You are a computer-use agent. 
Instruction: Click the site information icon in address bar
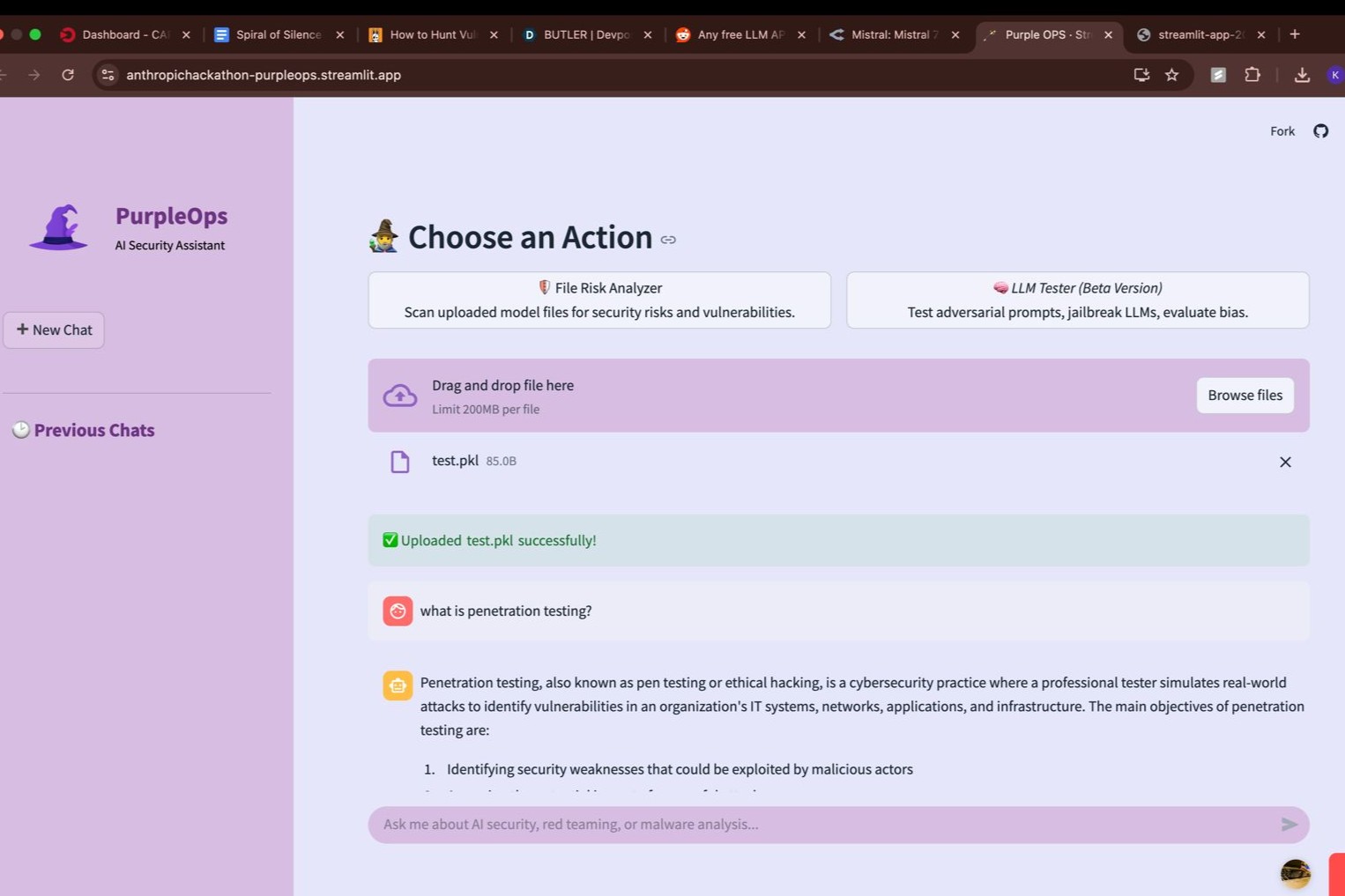click(x=108, y=75)
